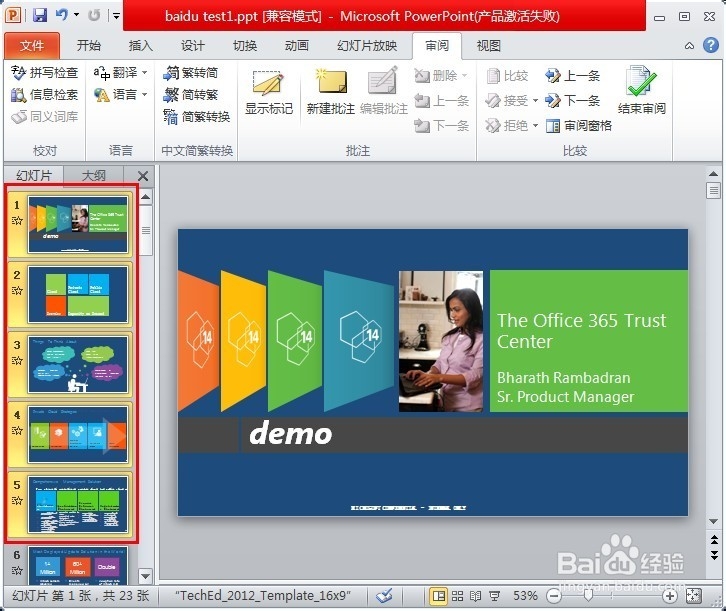
Task: Run 拼写检查 spelling check
Action: coord(44,73)
